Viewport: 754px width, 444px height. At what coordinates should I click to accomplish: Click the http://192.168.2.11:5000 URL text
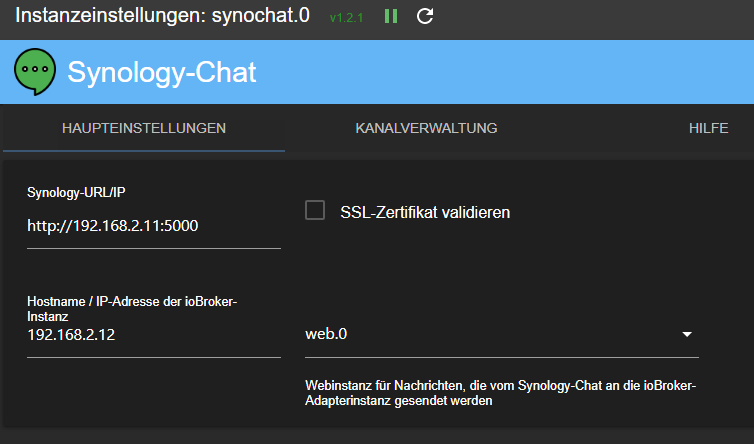(x=113, y=226)
